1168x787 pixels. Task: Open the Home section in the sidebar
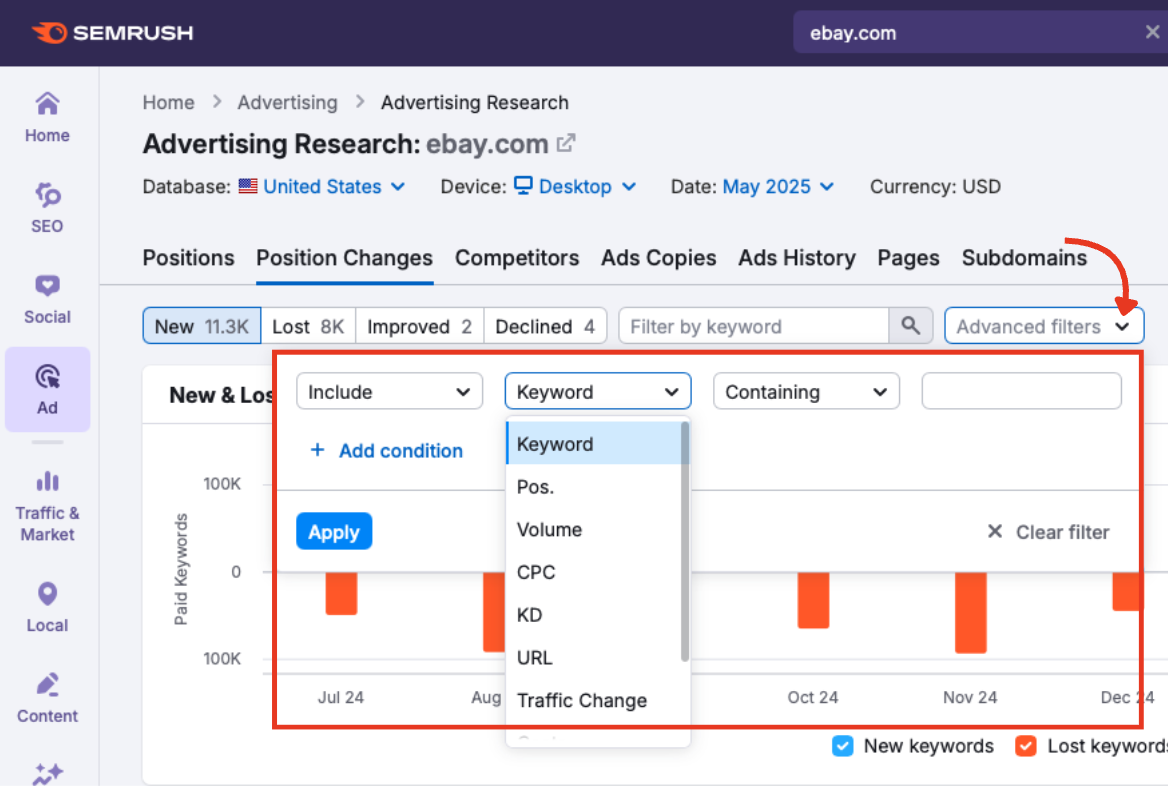point(47,115)
